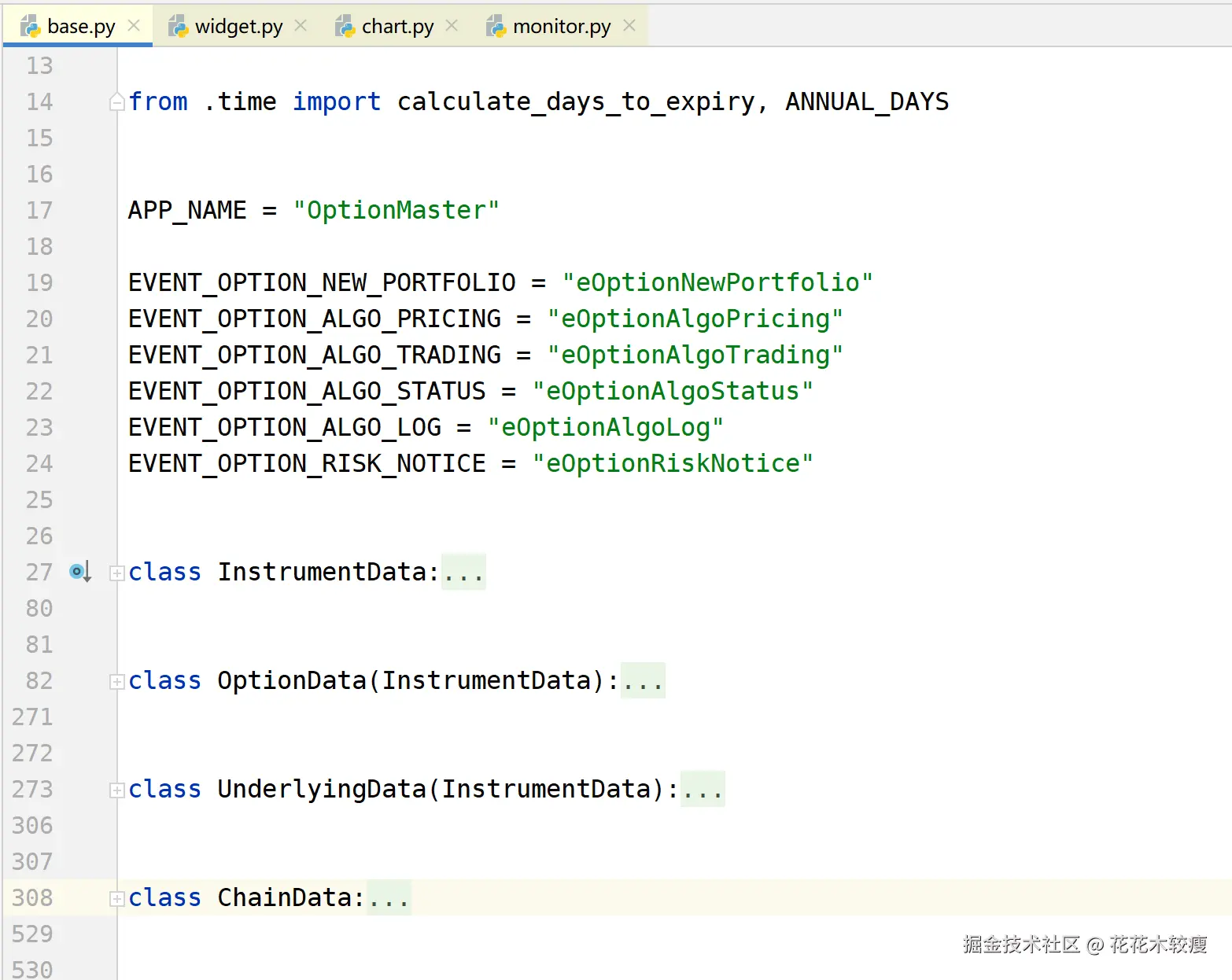The height and width of the screenshot is (980, 1232).
Task: Click the folded ellipsis after UnderlyingData(InstrumentData)
Action: [x=703, y=789]
